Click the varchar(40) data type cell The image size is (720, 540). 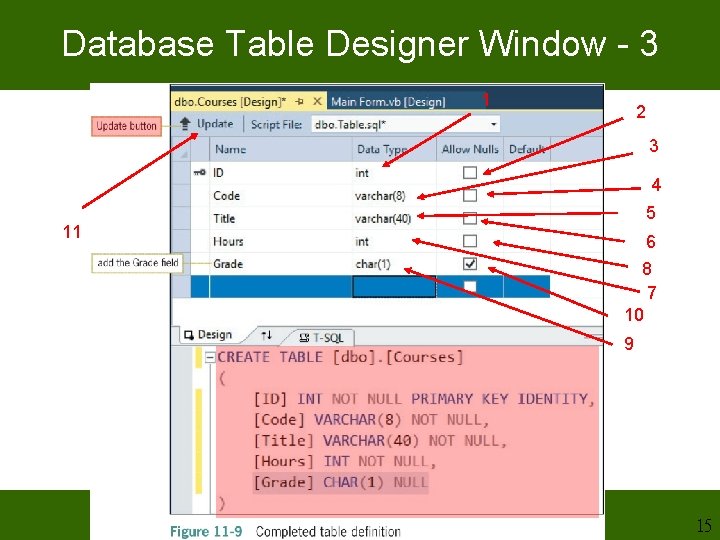[x=394, y=219]
